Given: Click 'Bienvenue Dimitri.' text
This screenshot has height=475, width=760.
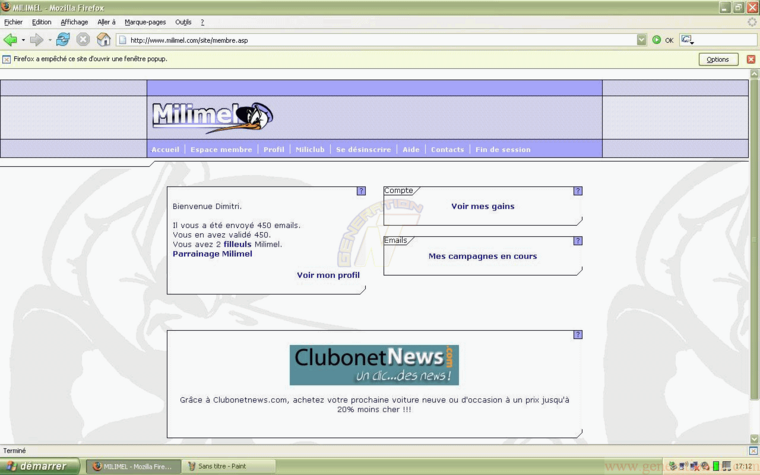Looking at the screenshot, I should pyautogui.click(x=207, y=206).
